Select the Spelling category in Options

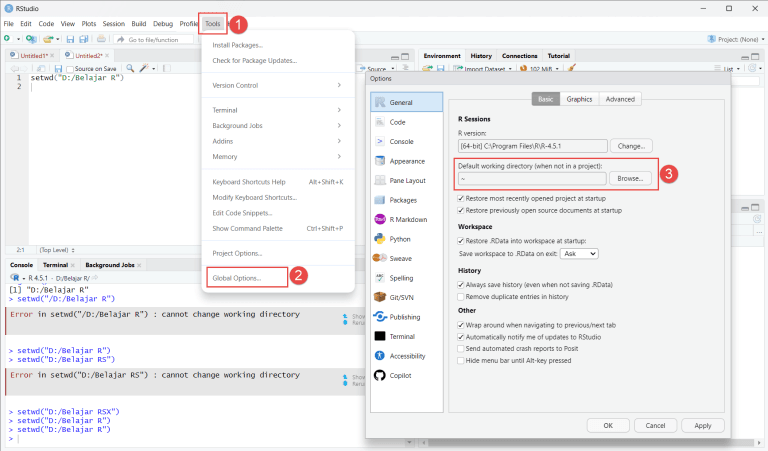(x=407, y=278)
